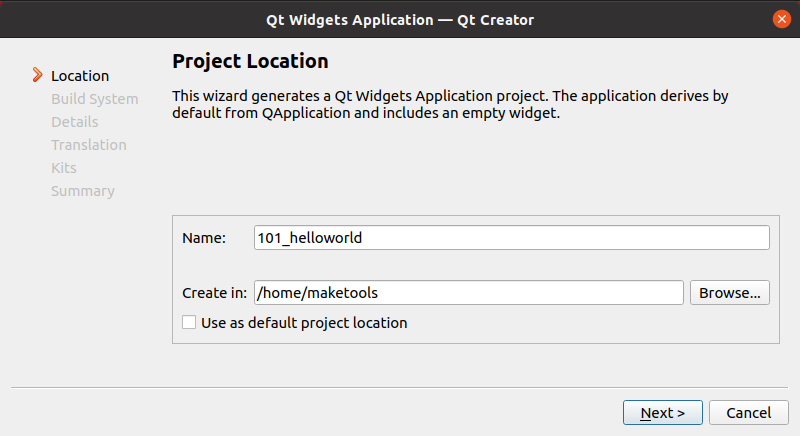Viewport: 800px width, 436px height.
Task: Select the Build System step
Action: 94,99
